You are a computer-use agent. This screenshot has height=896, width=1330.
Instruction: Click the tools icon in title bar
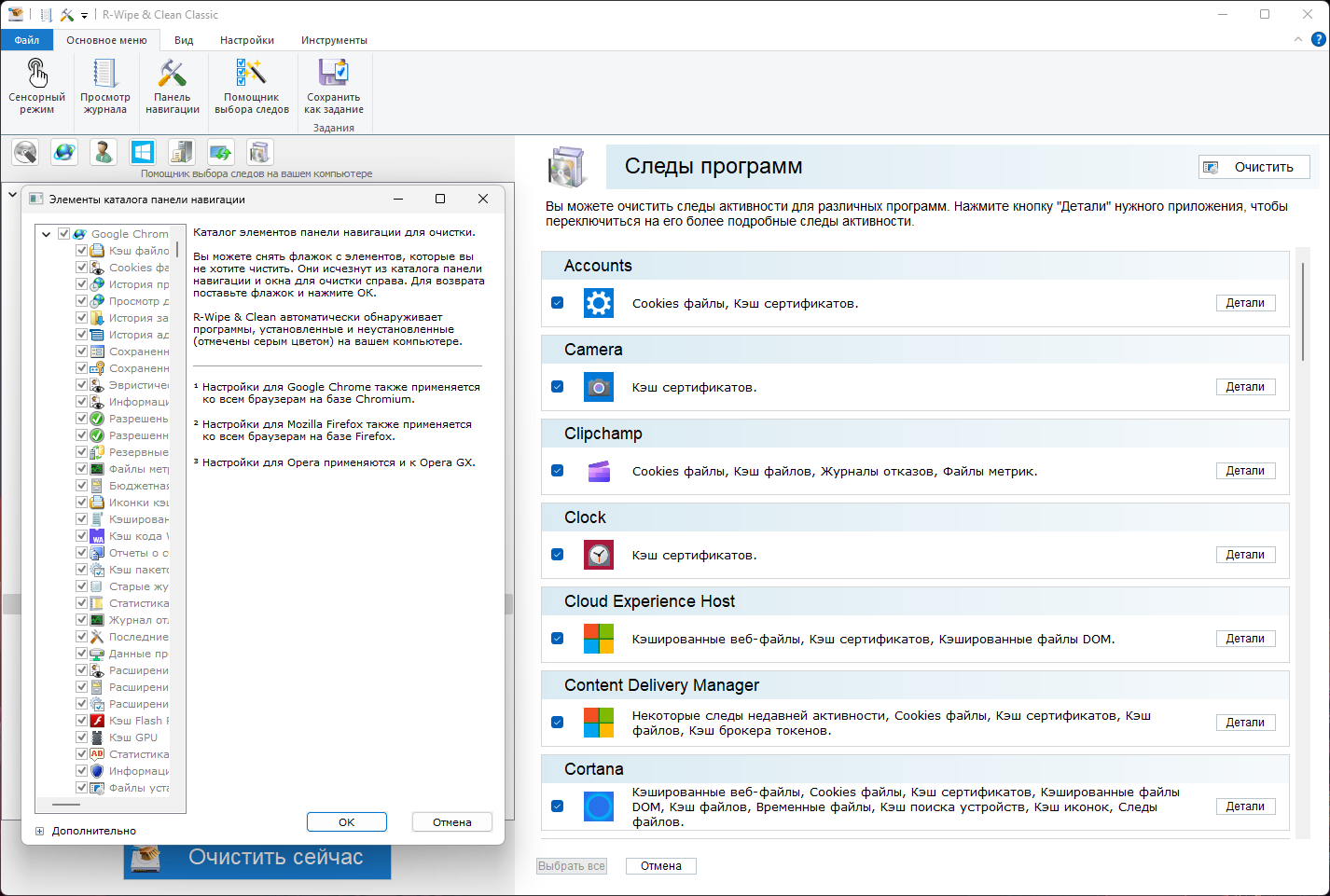pos(67,15)
